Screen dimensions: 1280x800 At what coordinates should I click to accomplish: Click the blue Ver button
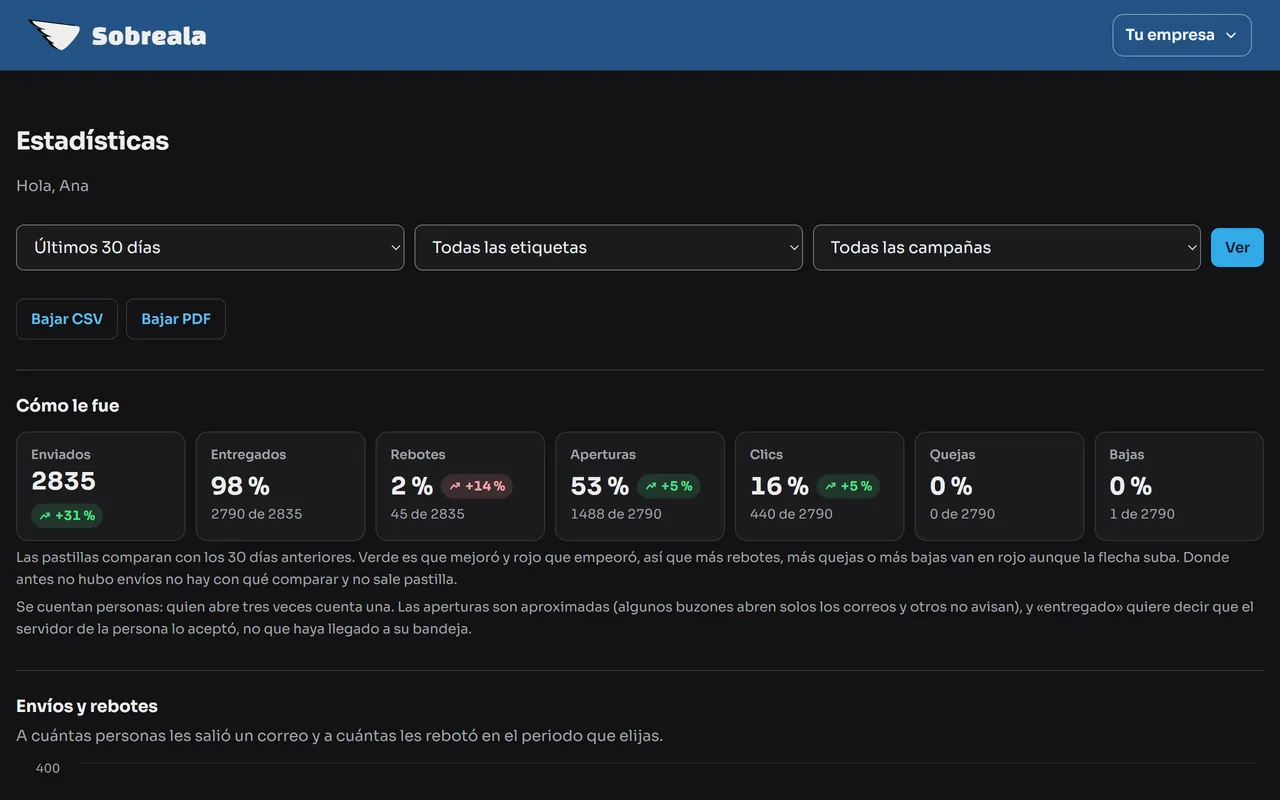1237,248
